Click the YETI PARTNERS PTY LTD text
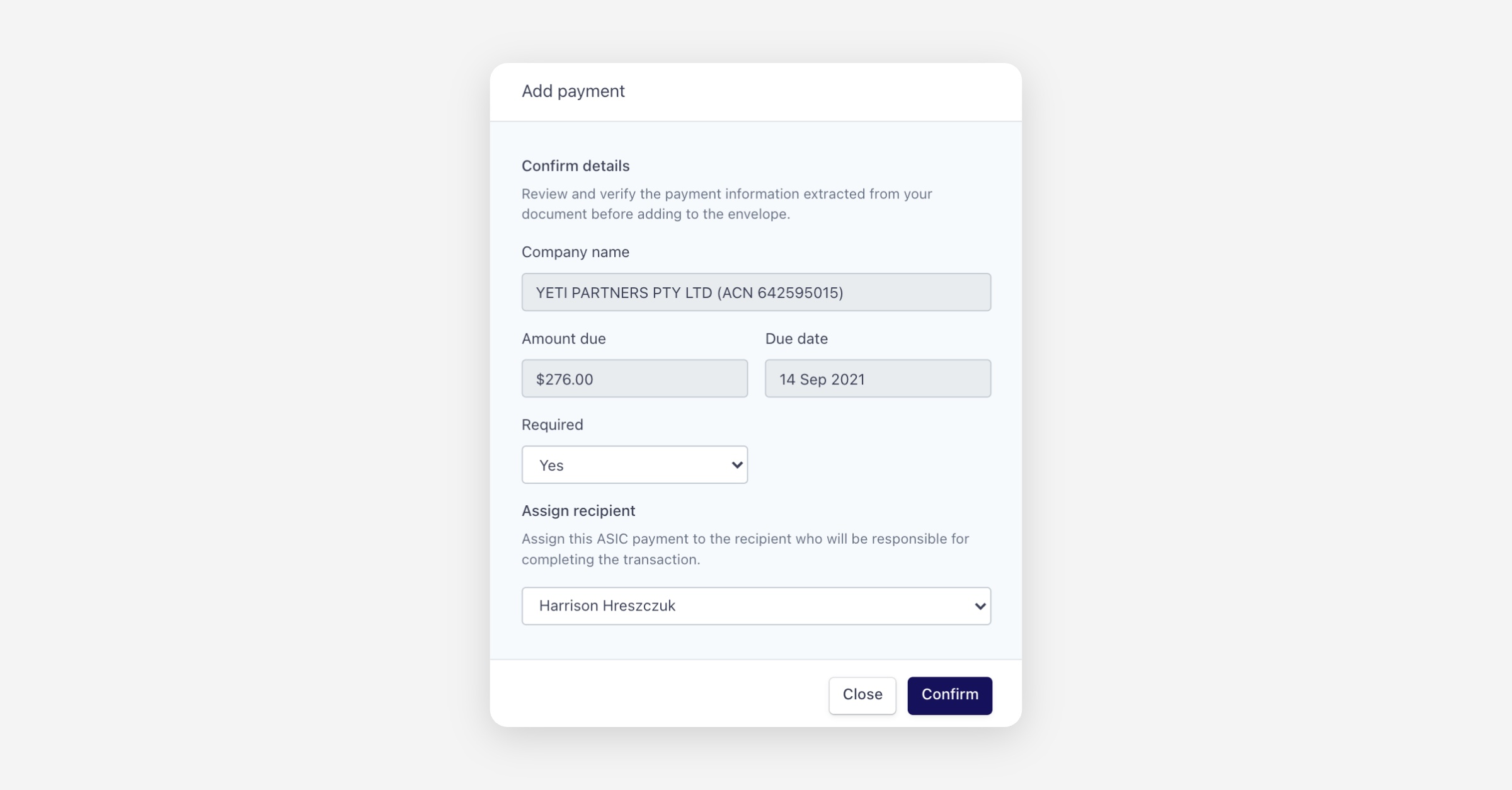 click(x=624, y=292)
